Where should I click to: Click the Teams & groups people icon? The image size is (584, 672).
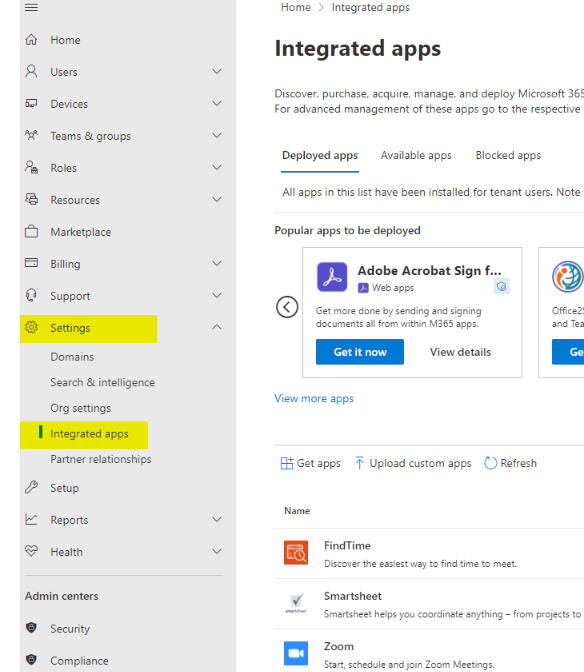click(31, 135)
